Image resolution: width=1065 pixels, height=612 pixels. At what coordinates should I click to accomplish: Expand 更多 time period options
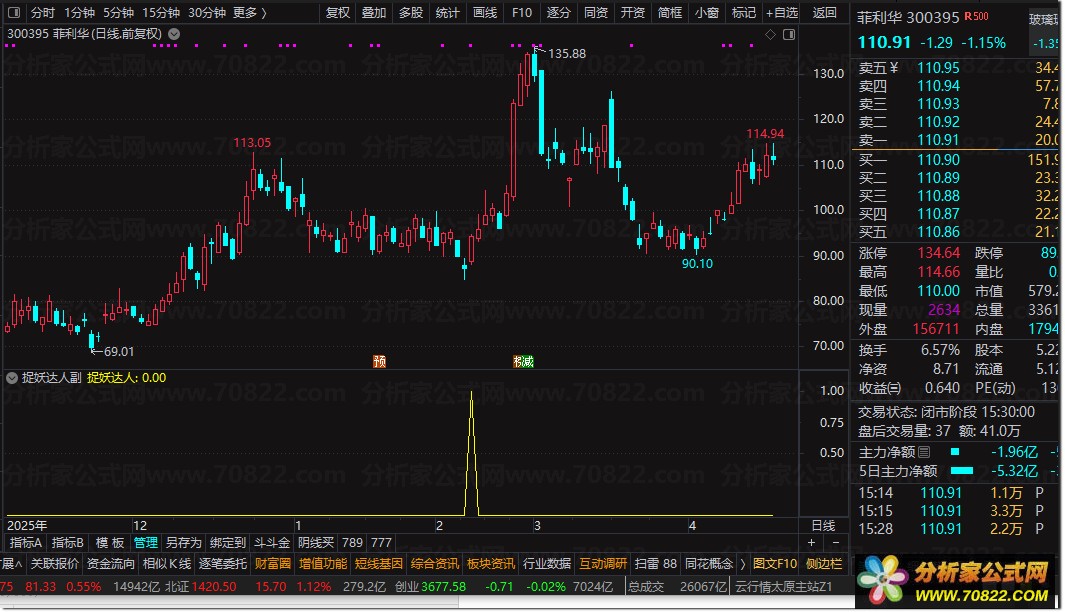(249, 12)
